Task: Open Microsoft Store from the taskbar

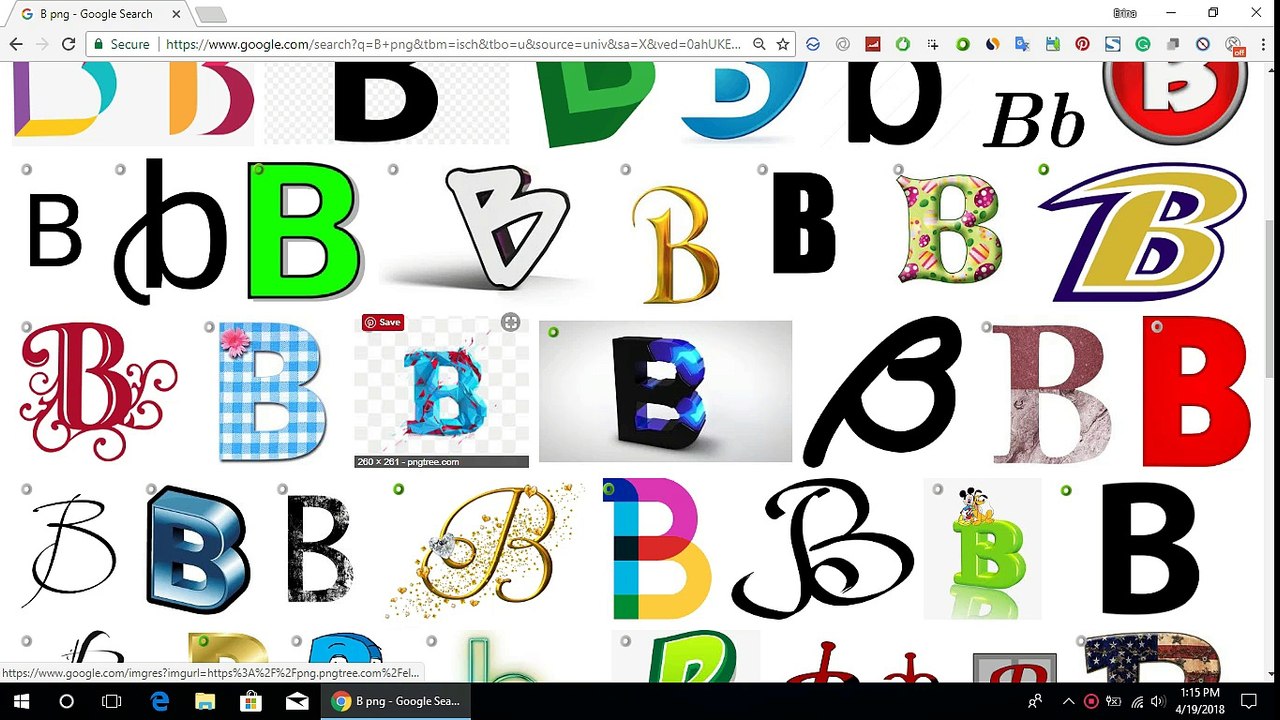Action: 251,701
